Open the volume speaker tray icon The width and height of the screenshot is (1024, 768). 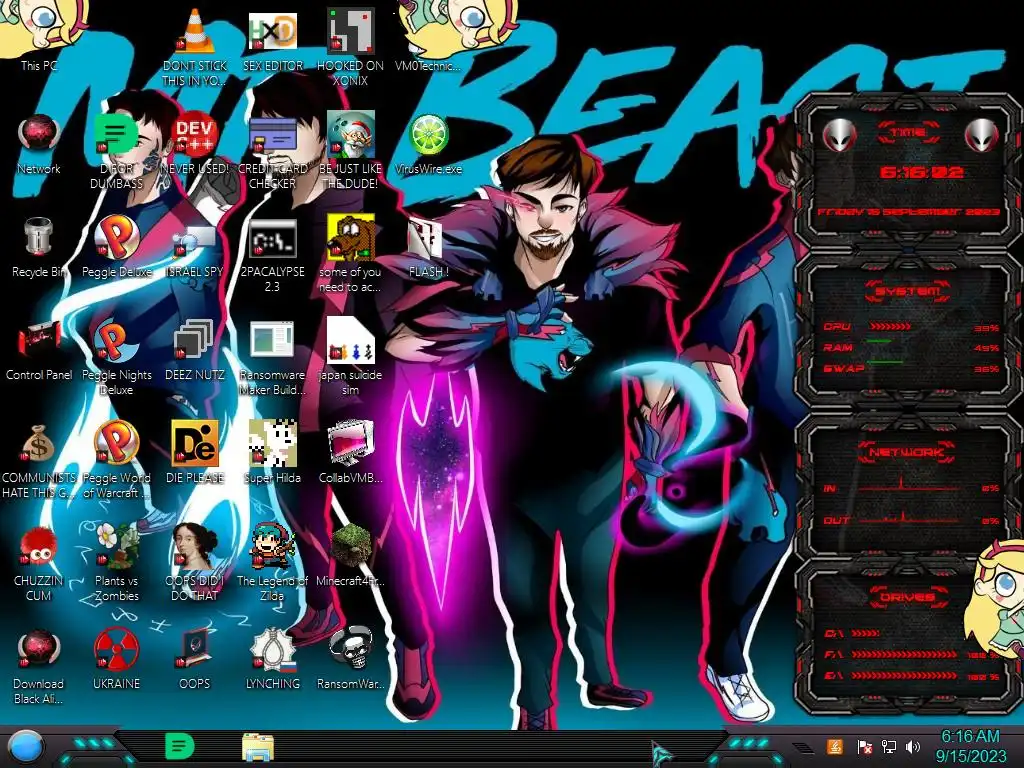click(913, 746)
